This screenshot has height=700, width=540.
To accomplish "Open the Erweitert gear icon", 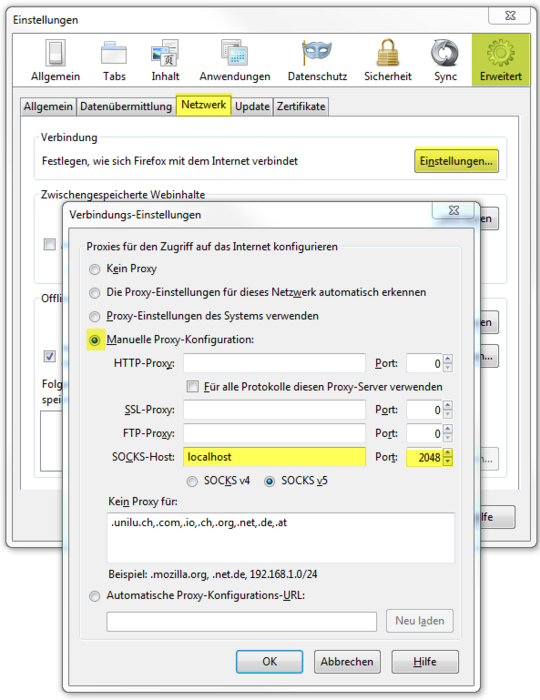I will click(500, 53).
